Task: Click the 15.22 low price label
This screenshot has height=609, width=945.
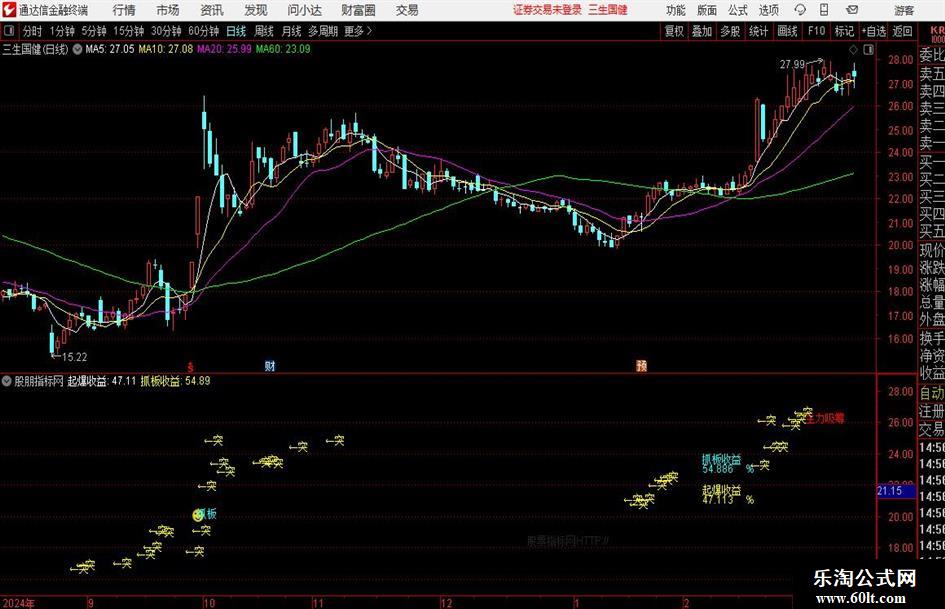Action: click(x=75, y=357)
